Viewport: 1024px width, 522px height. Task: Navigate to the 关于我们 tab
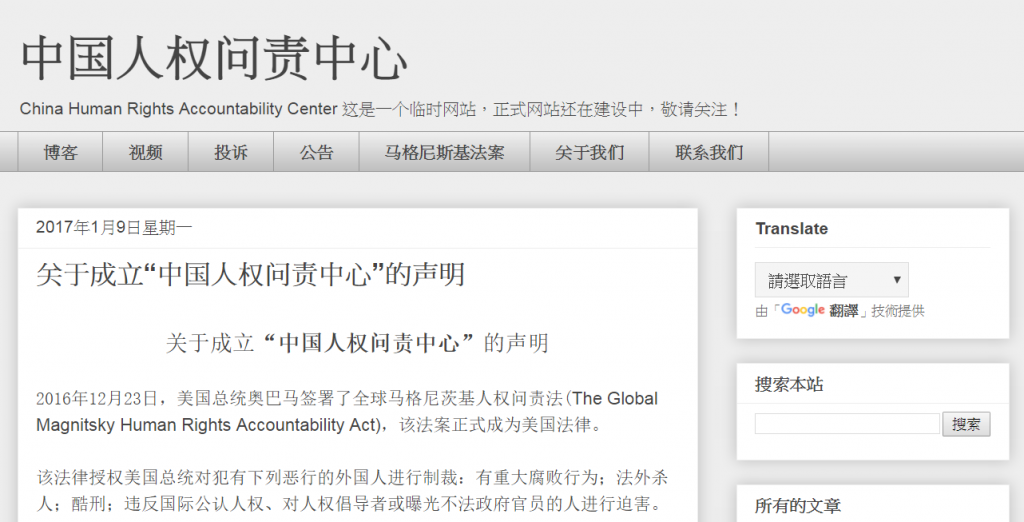[x=590, y=153]
